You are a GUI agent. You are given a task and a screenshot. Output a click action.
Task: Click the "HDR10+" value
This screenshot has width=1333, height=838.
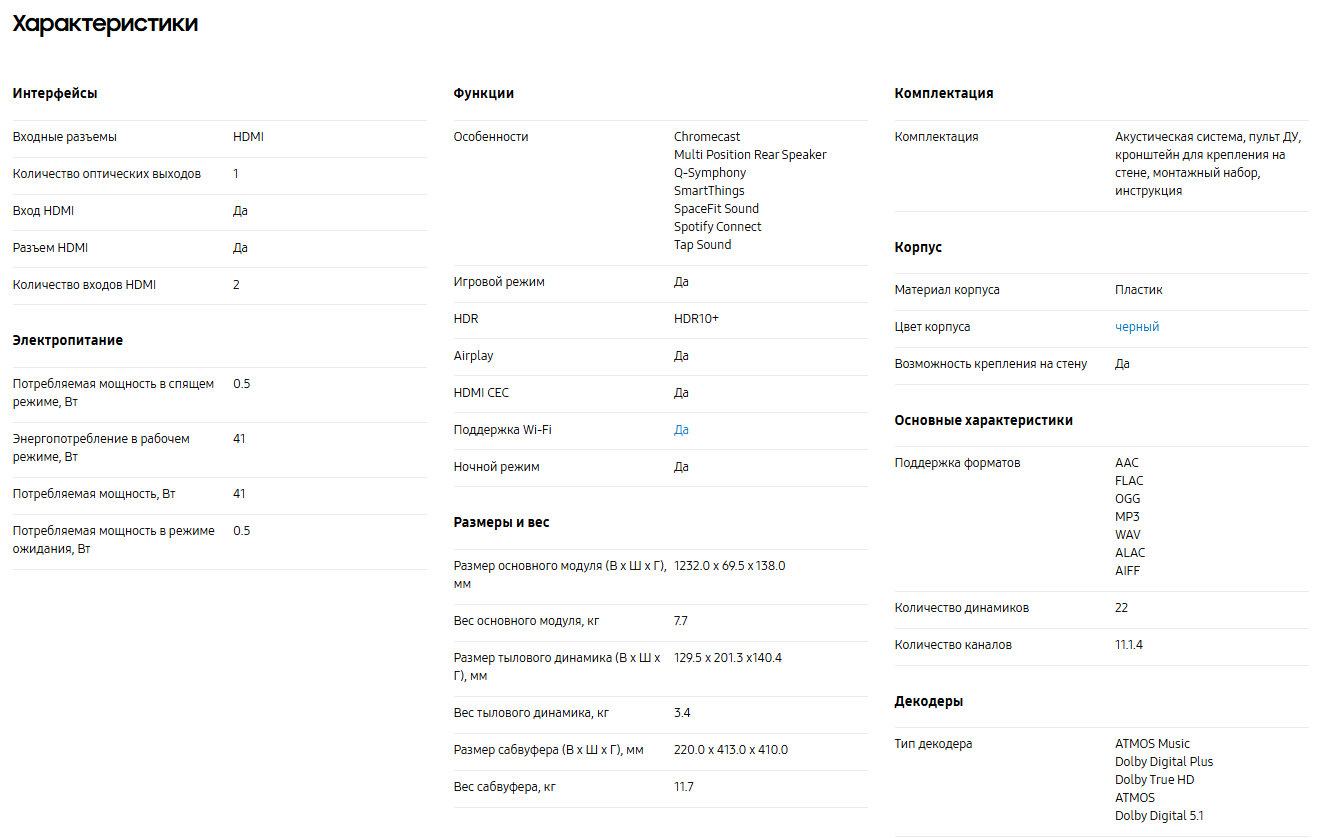[x=696, y=319]
